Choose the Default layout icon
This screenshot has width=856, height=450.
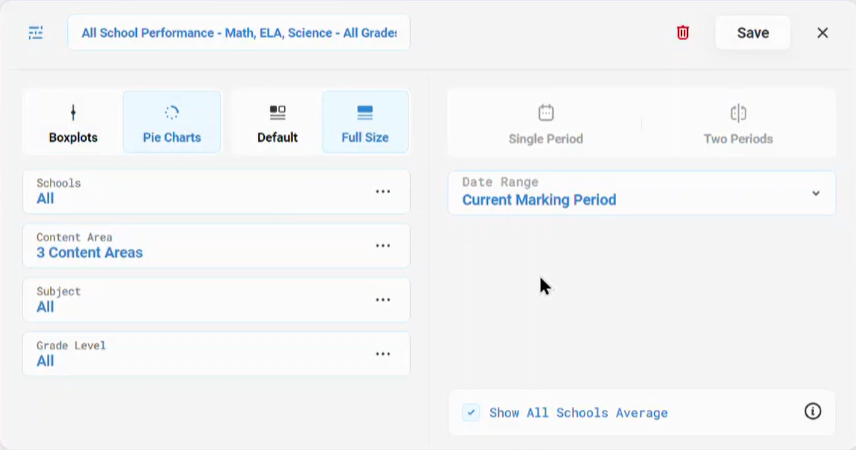click(x=277, y=112)
